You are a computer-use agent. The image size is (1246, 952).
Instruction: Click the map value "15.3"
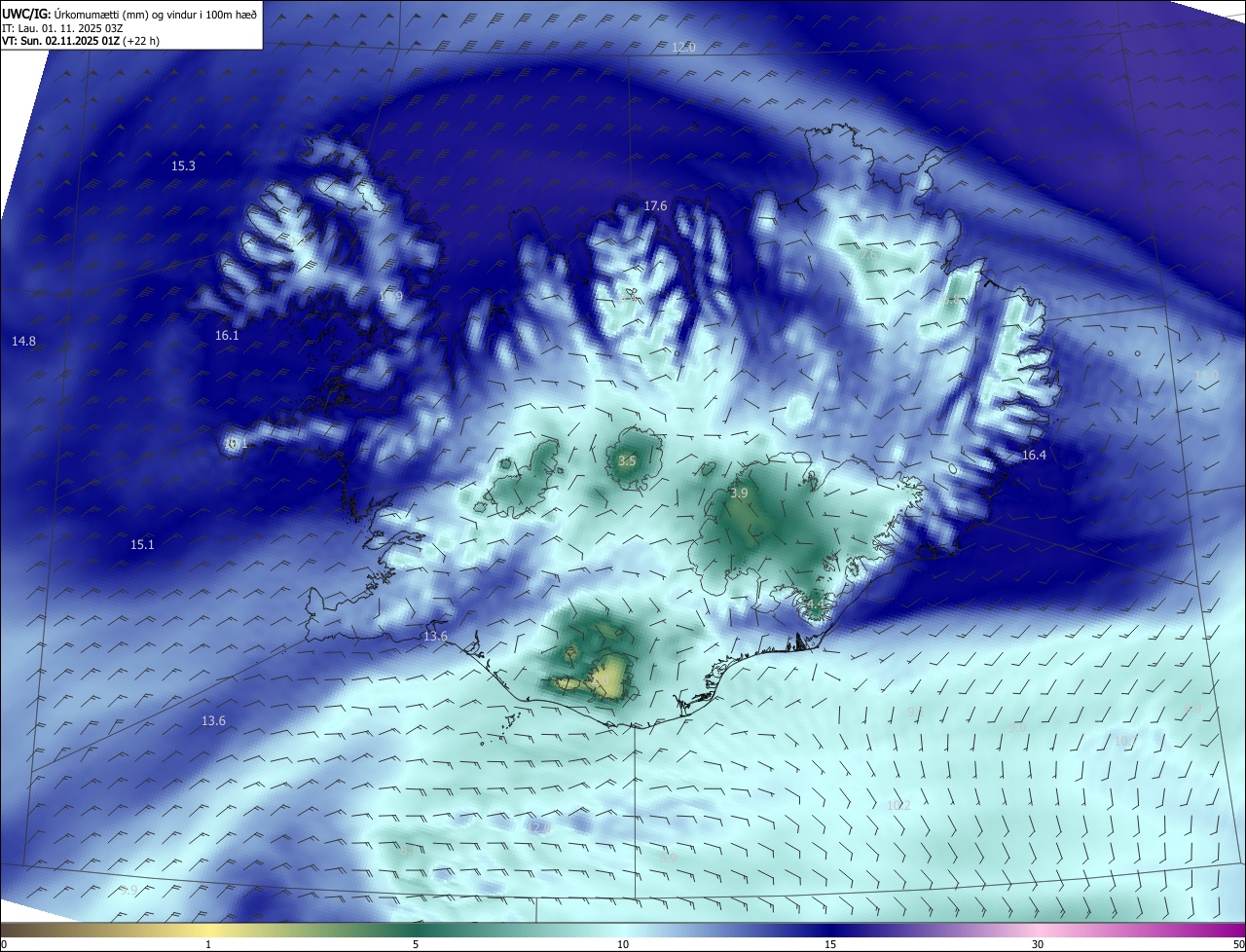183,166
